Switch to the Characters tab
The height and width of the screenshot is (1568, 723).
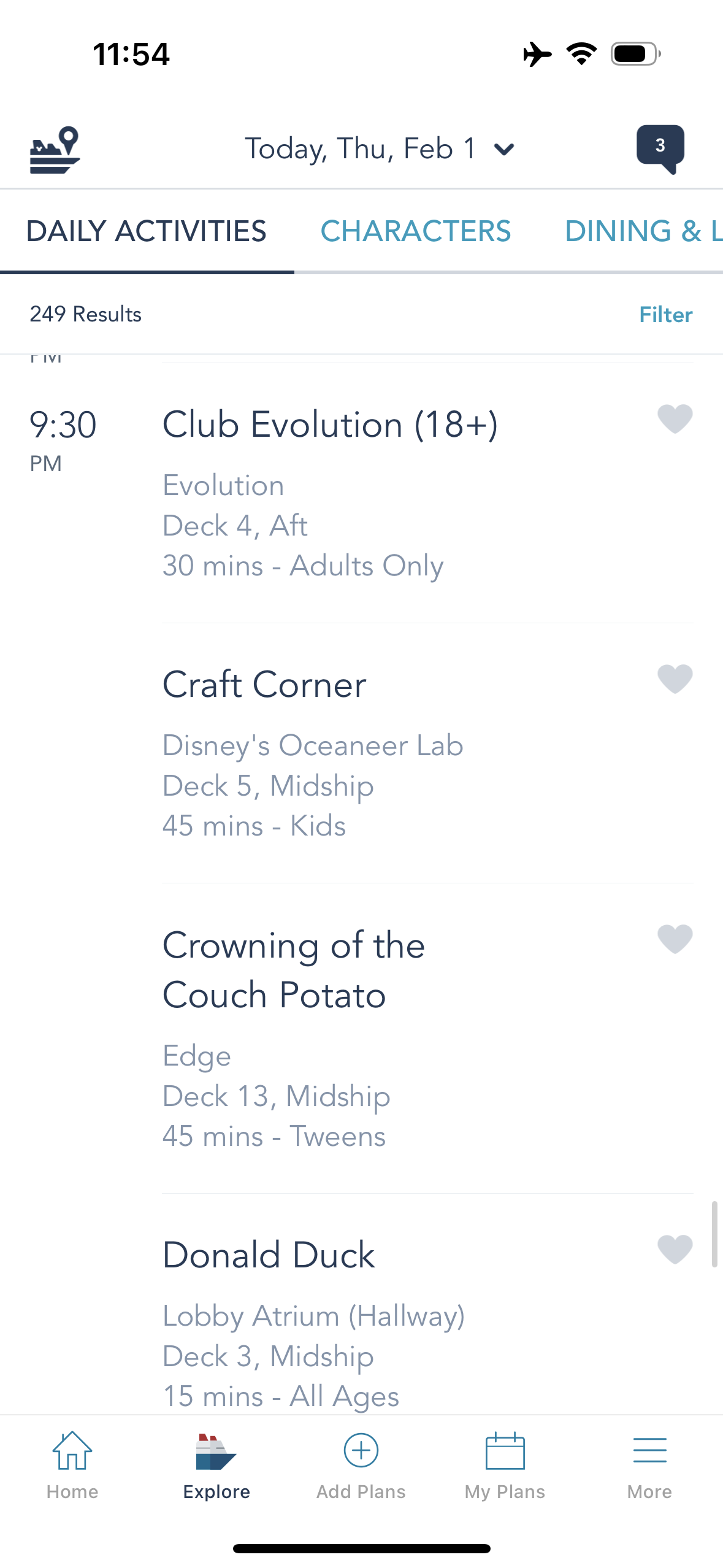[416, 231]
